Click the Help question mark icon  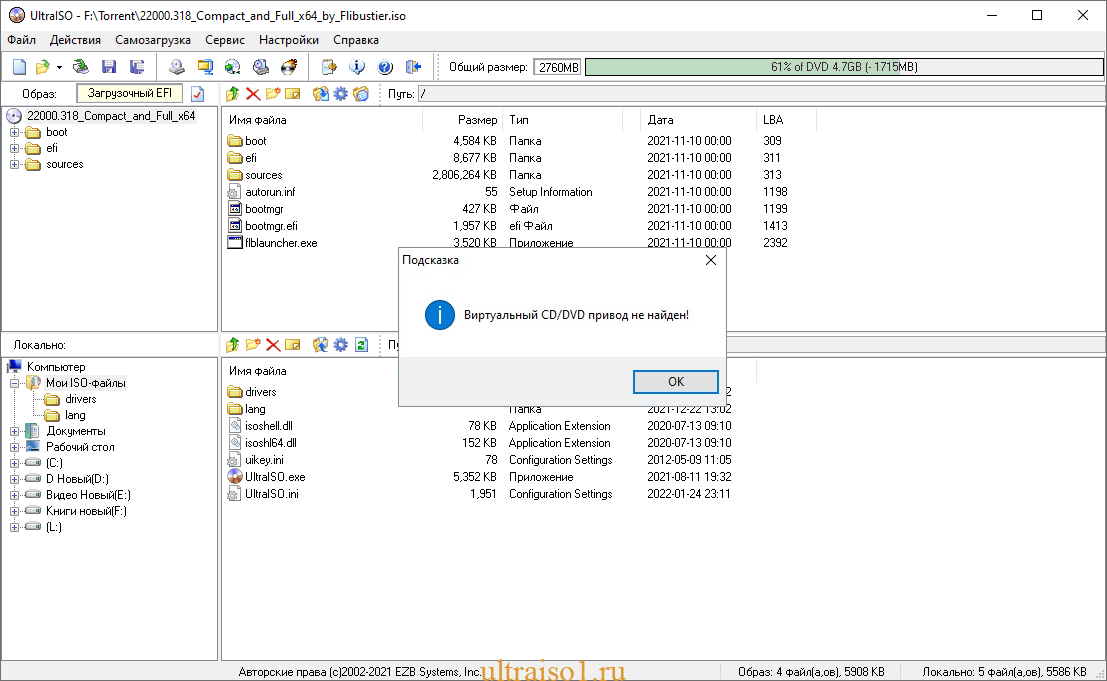coord(385,67)
